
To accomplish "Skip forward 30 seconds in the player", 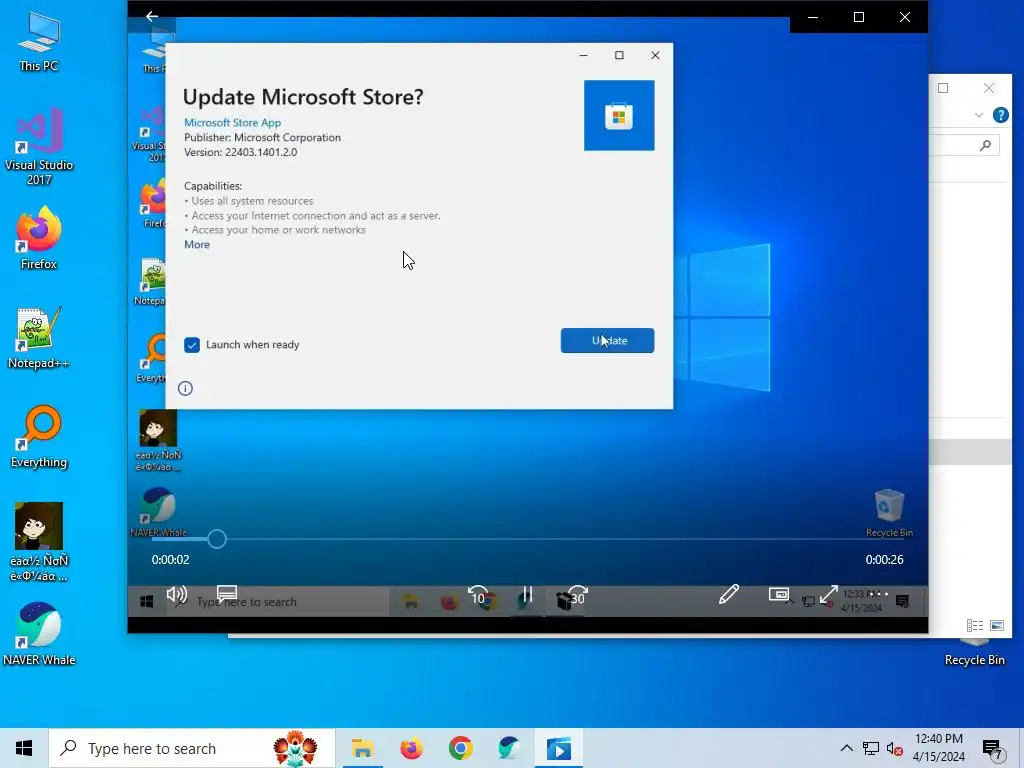I will click(x=577, y=596).
